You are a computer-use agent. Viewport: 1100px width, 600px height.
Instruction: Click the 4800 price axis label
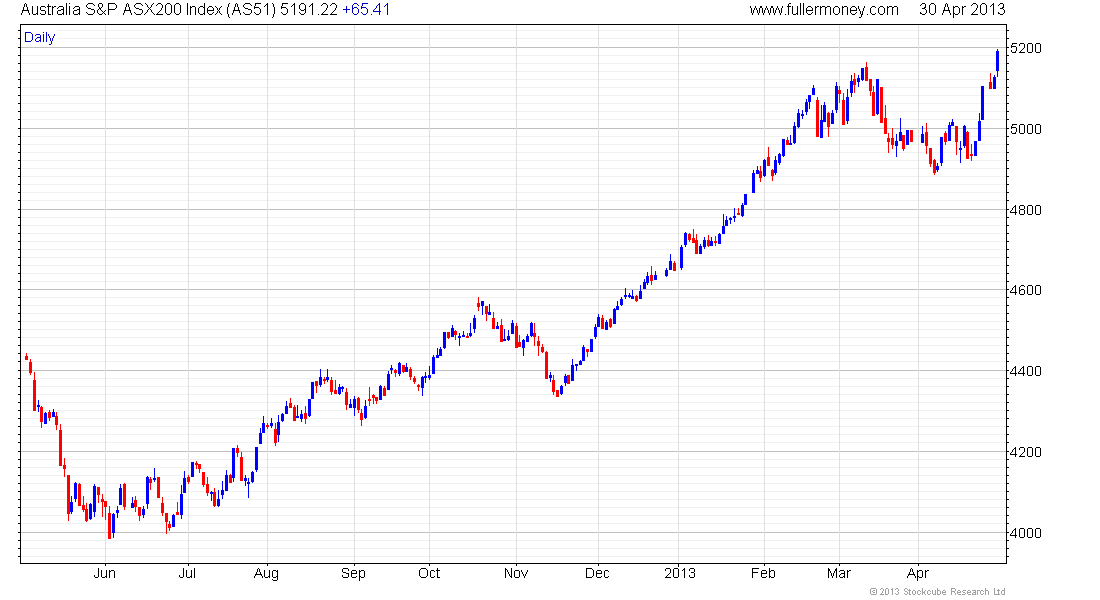point(1025,210)
